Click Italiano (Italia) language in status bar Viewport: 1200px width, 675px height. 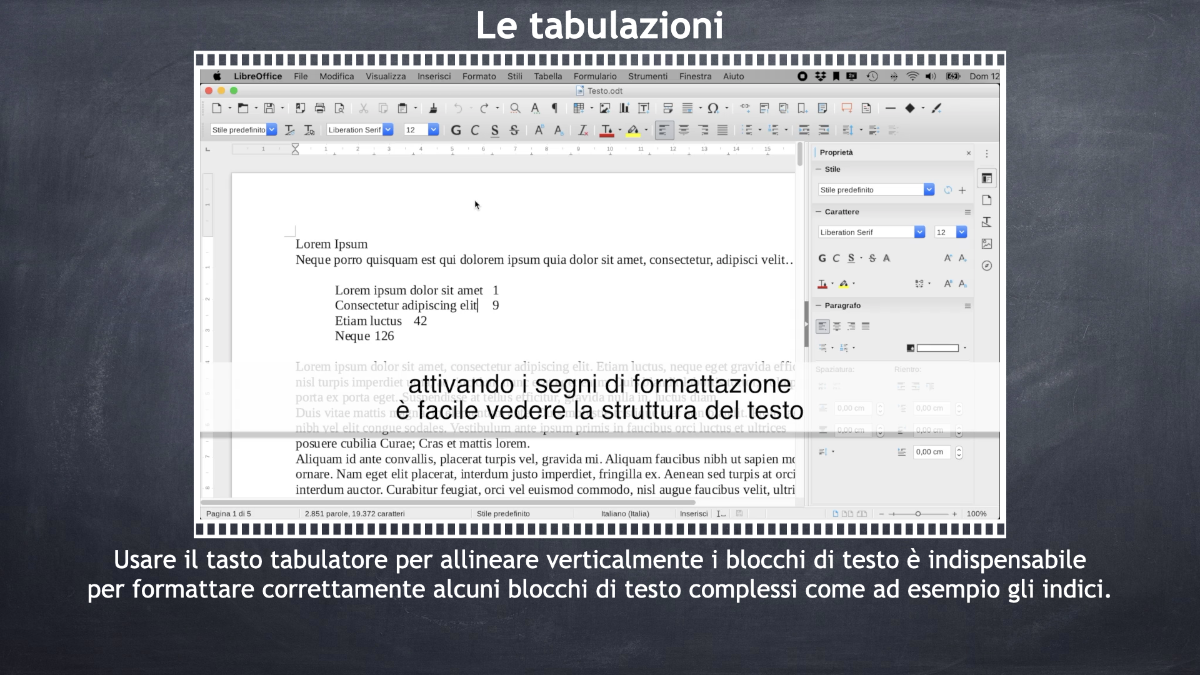coord(625,514)
